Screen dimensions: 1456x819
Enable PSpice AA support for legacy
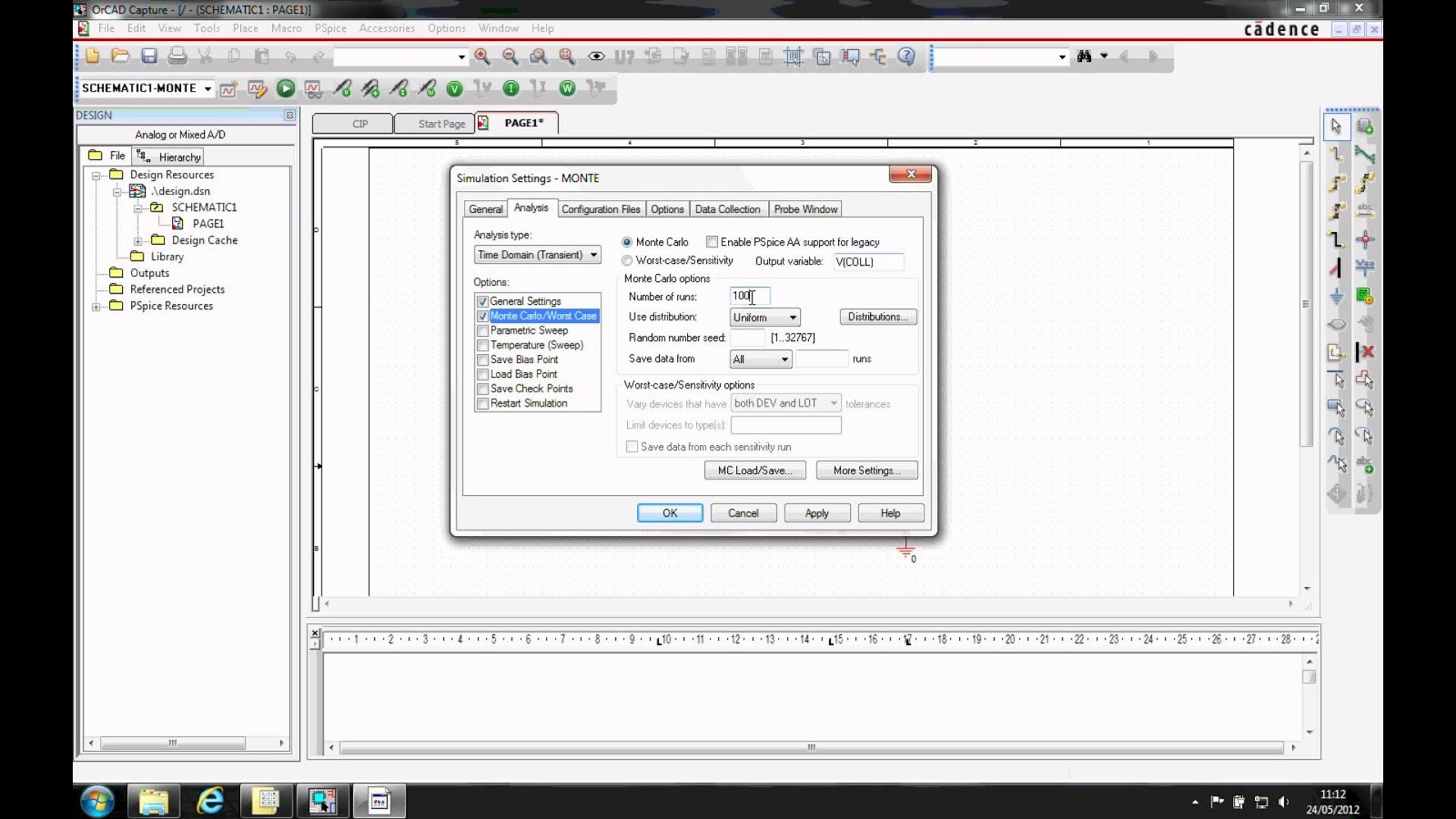713,242
